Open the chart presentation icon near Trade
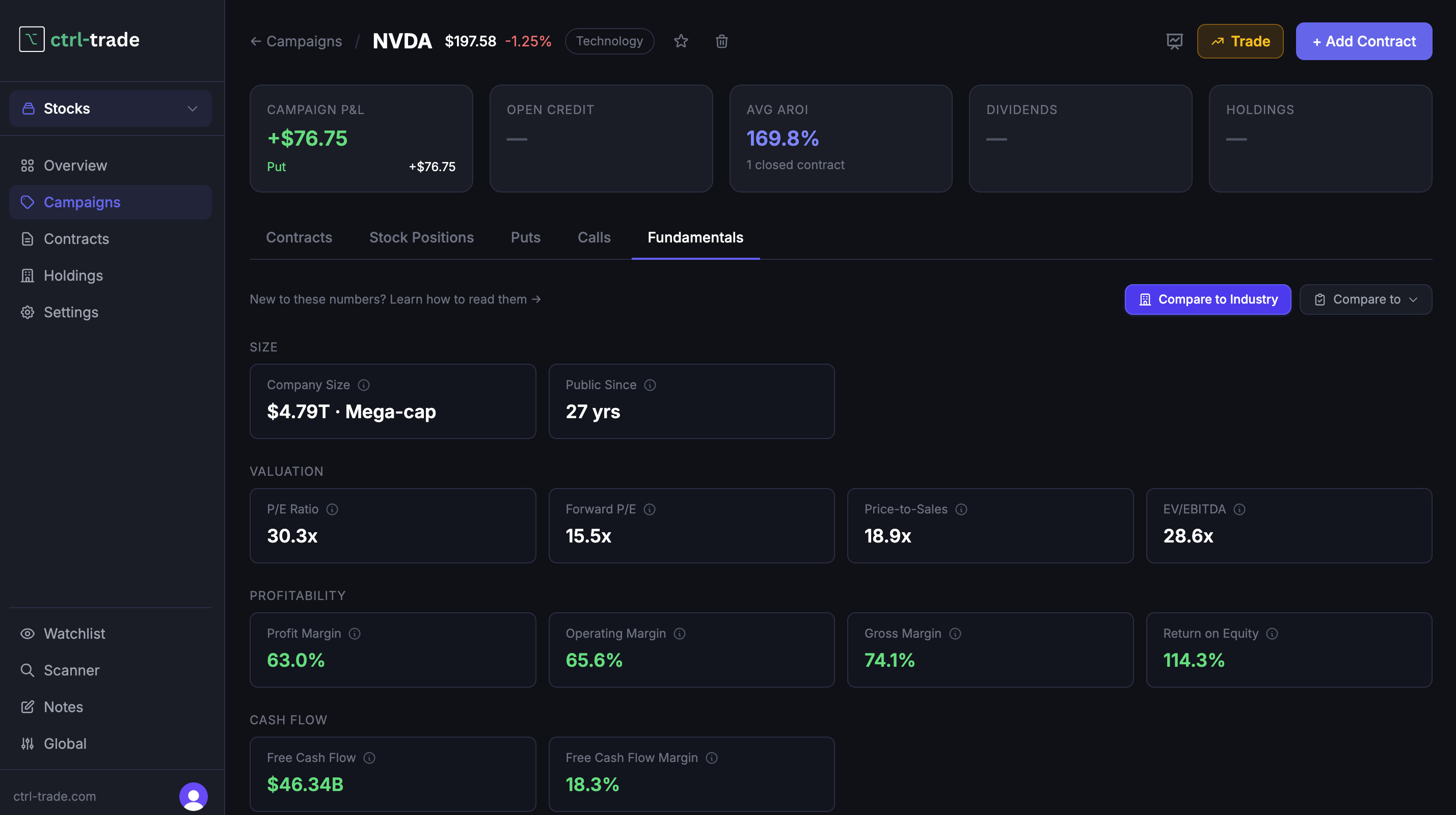Image resolution: width=1456 pixels, height=815 pixels. point(1174,41)
